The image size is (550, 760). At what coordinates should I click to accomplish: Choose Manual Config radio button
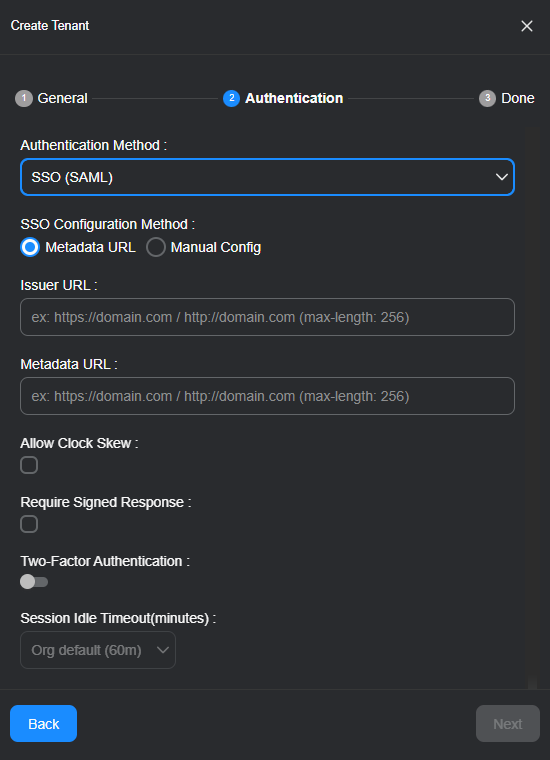point(156,247)
